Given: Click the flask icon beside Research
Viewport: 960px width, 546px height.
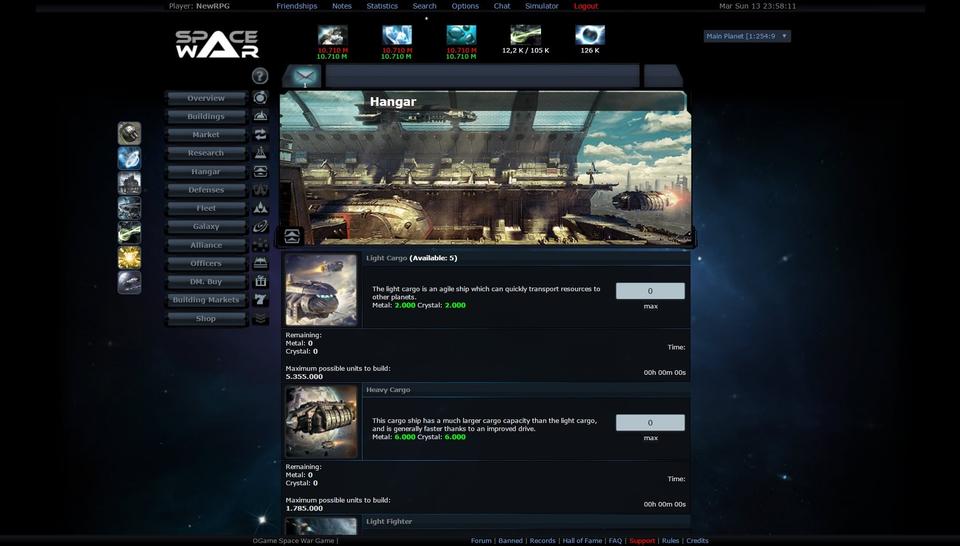Looking at the screenshot, I should point(260,152).
